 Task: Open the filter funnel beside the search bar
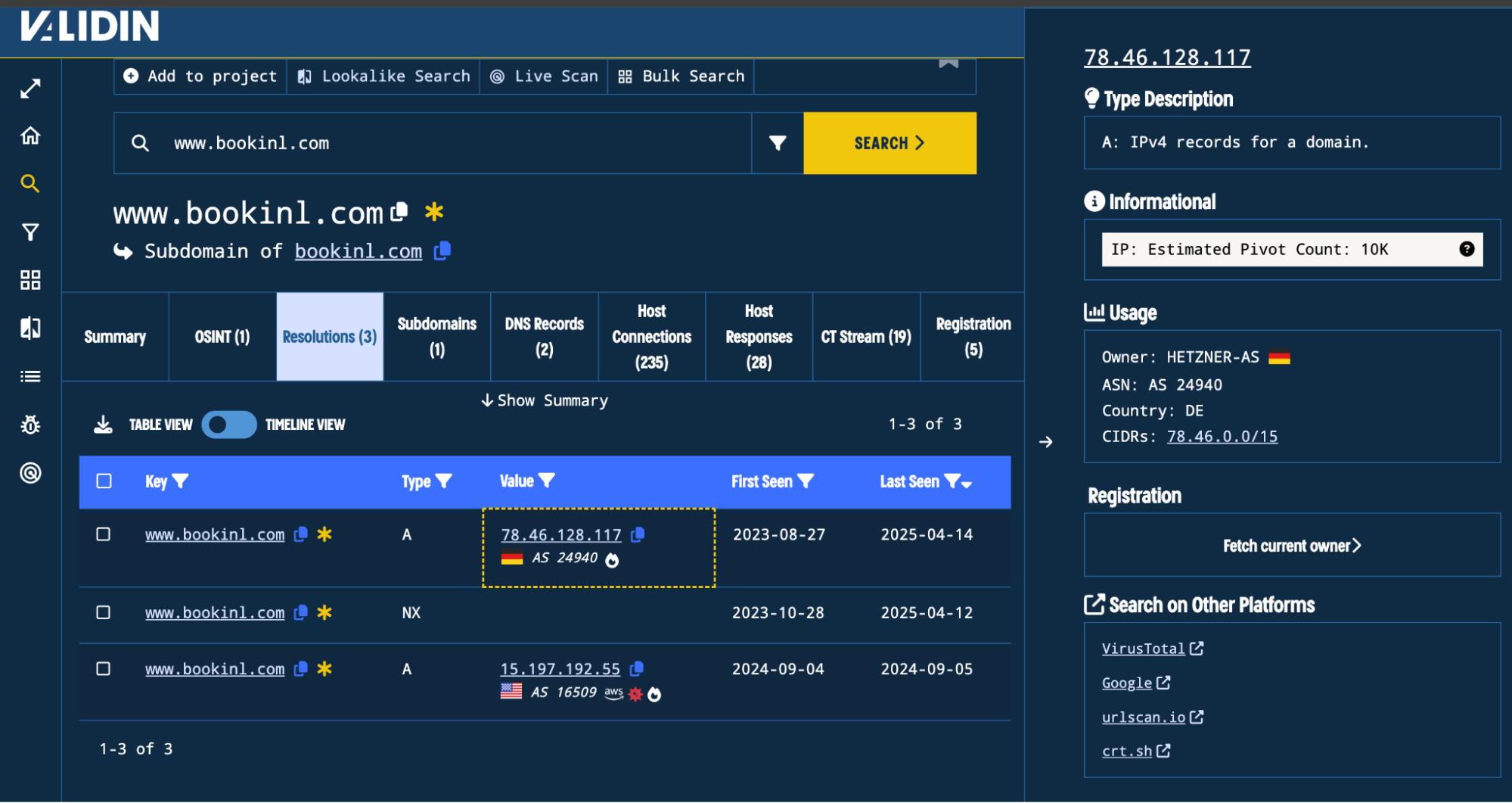click(x=777, y=143)
